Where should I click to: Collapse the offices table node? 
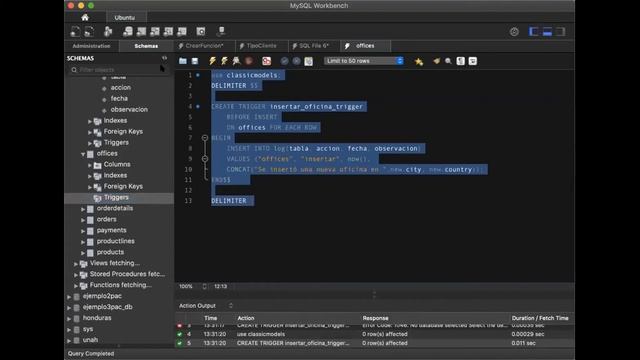83,154
